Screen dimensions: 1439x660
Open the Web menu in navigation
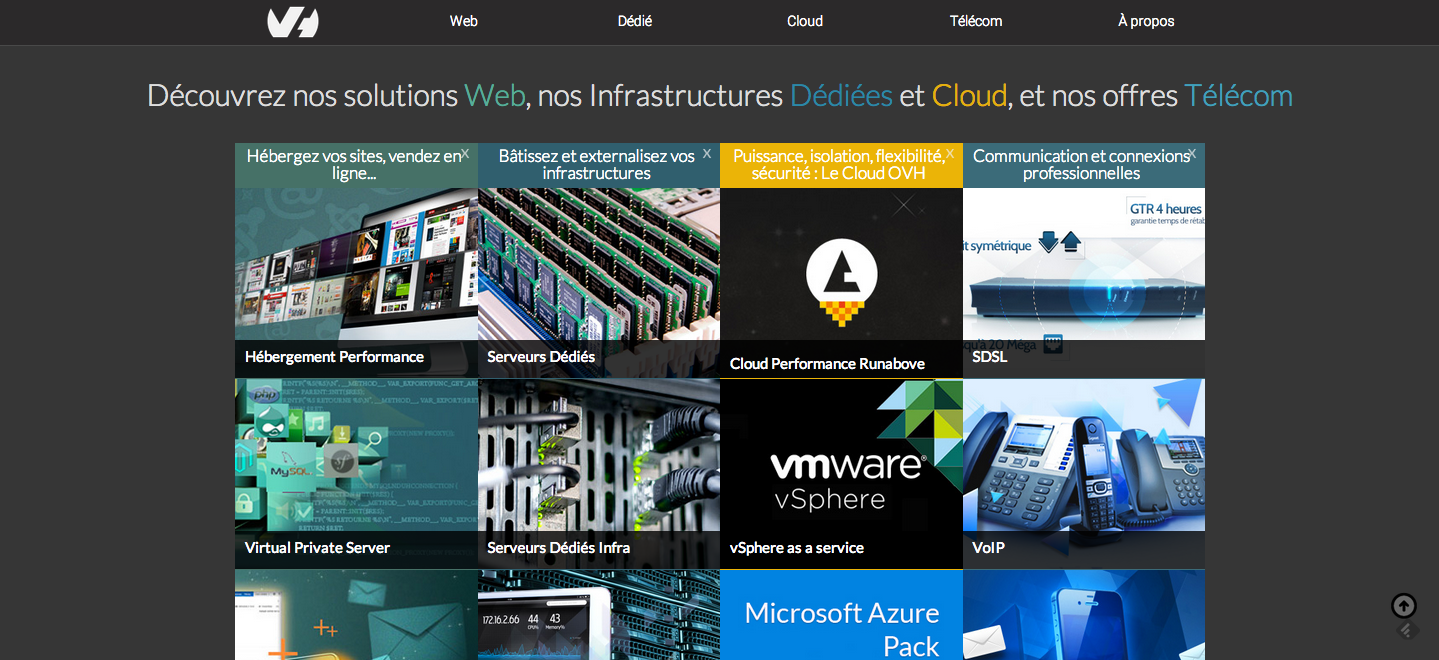pyautogui.click(x=463, y=21)
